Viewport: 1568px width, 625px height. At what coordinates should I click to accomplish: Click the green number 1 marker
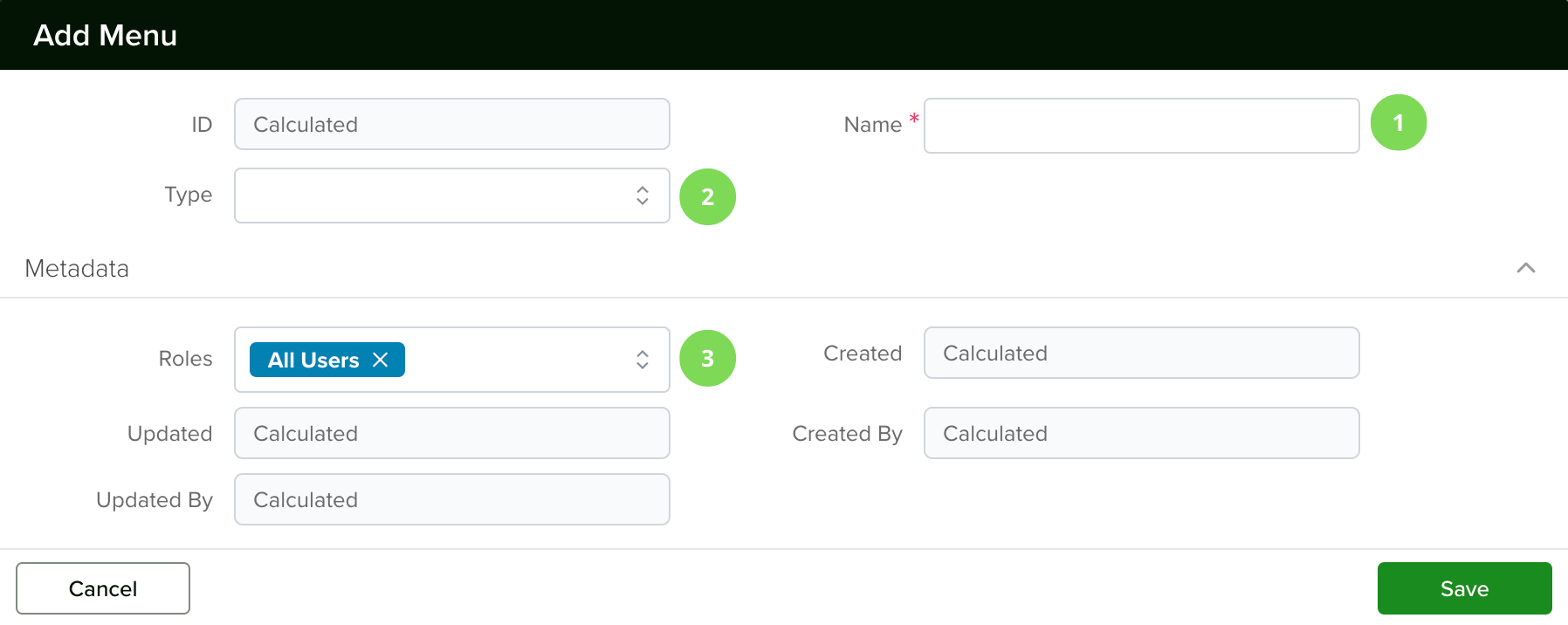(x=1399, y=123)
